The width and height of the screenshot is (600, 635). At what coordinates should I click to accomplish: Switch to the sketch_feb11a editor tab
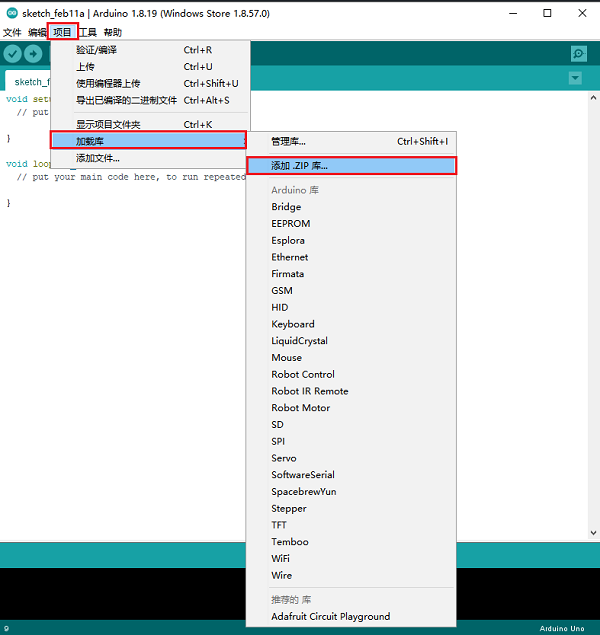pyautogui.click(x=28, y=82)
